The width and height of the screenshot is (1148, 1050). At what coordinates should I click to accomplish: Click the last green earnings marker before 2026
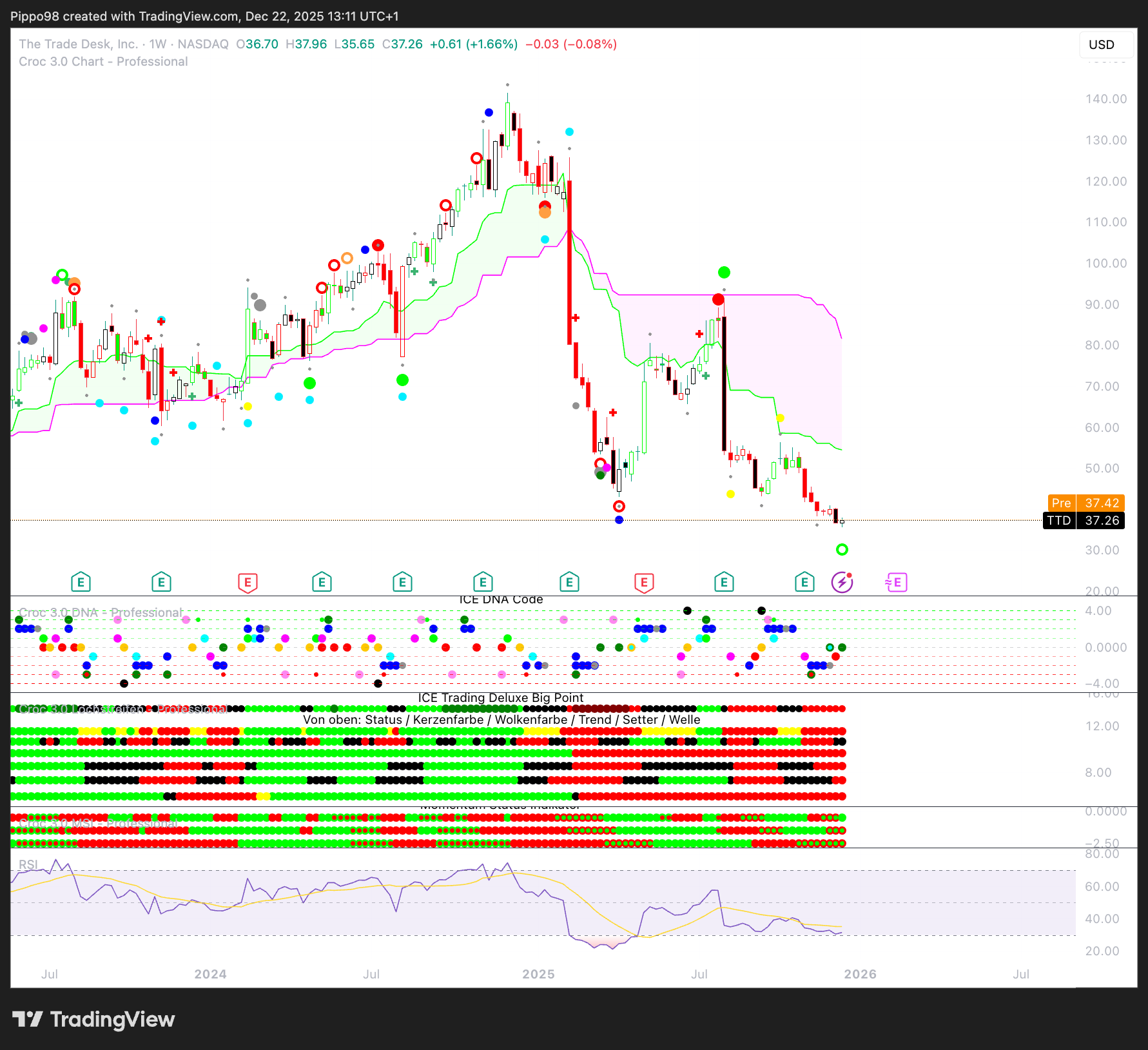click(804, 583)
